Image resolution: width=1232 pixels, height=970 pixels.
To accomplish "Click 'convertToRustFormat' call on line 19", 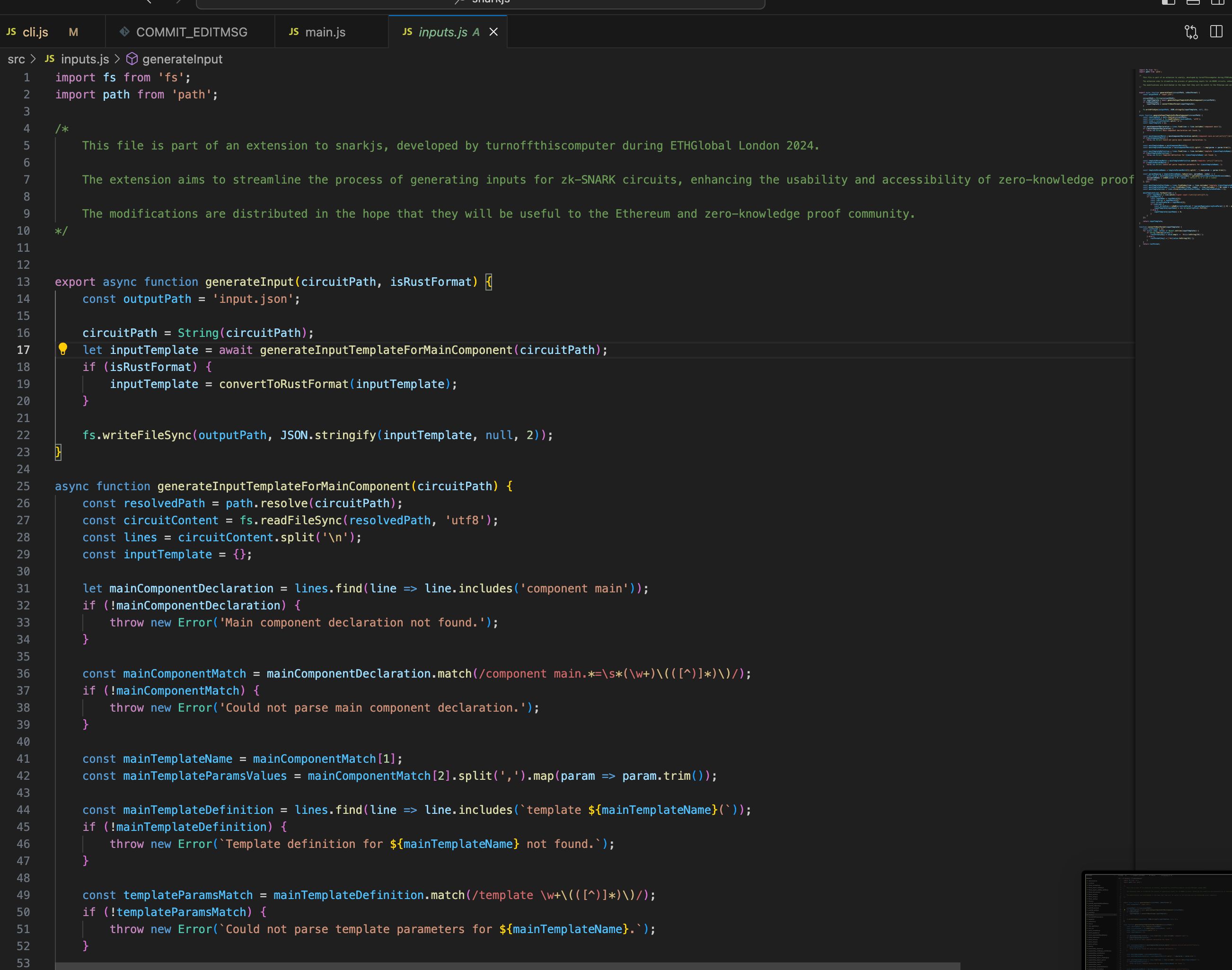I will pos(284,384).
